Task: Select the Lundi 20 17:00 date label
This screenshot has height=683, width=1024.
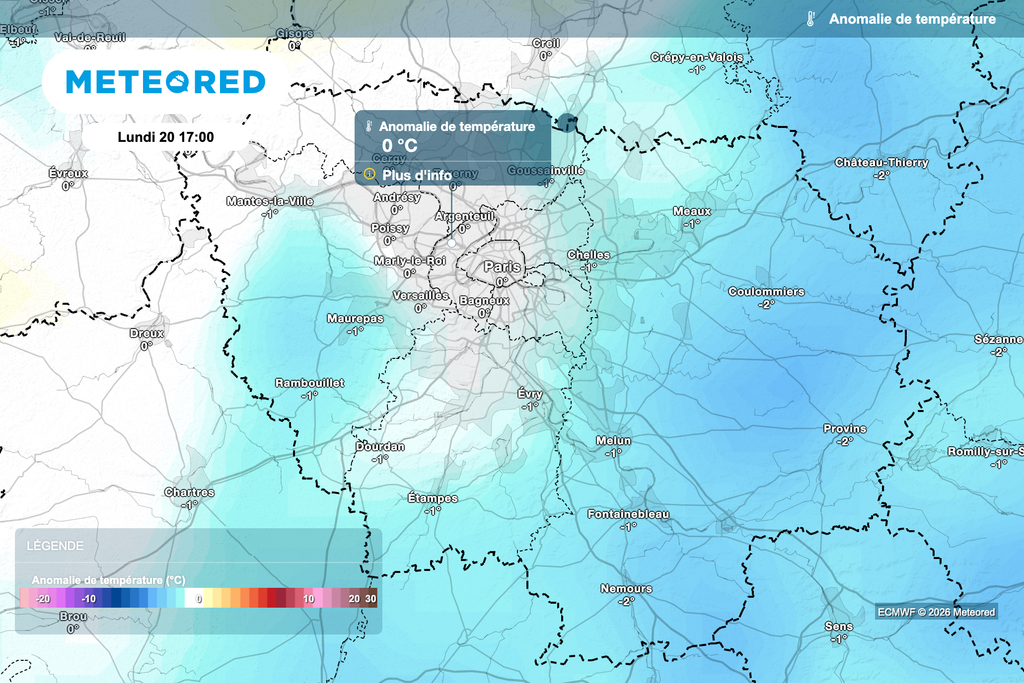Action: tap(166, 137)
